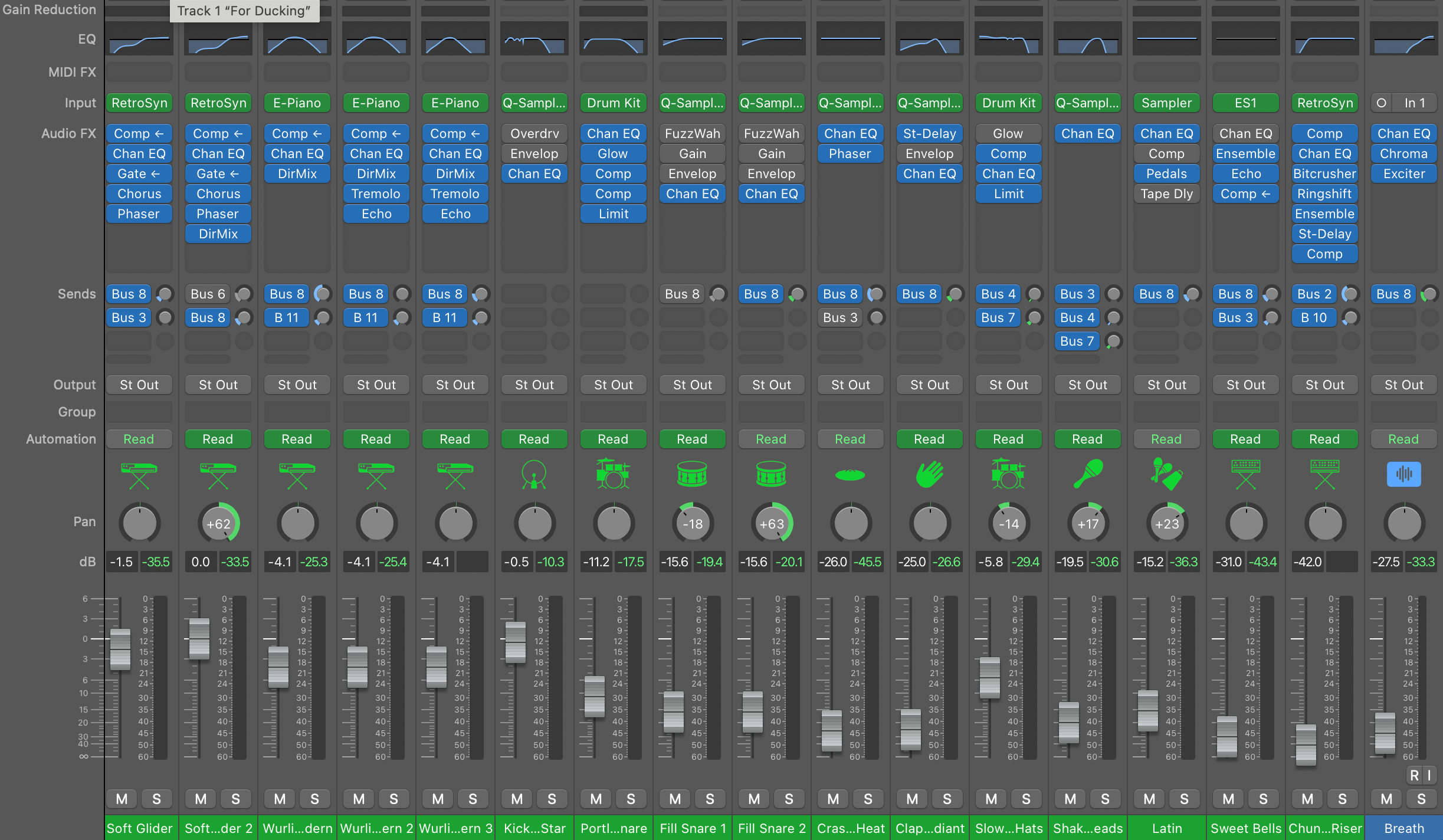
Task: Click the Portl...nare drum kit icon
Action: pos(613,474)
